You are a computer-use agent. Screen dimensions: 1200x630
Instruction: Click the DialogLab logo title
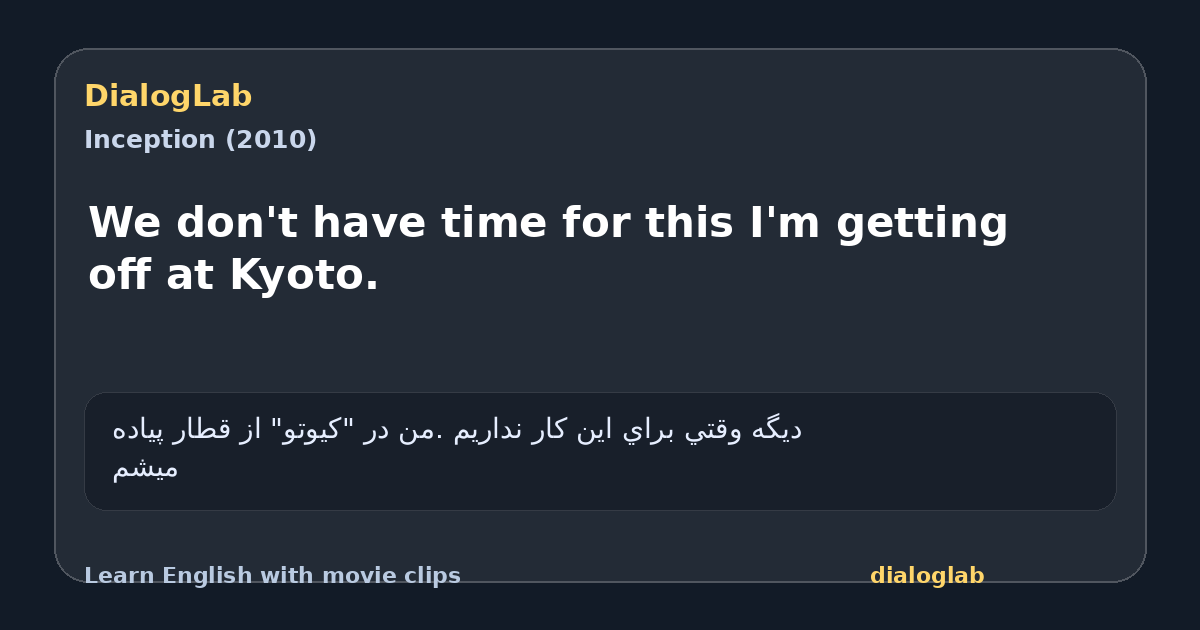coord(168,96)
